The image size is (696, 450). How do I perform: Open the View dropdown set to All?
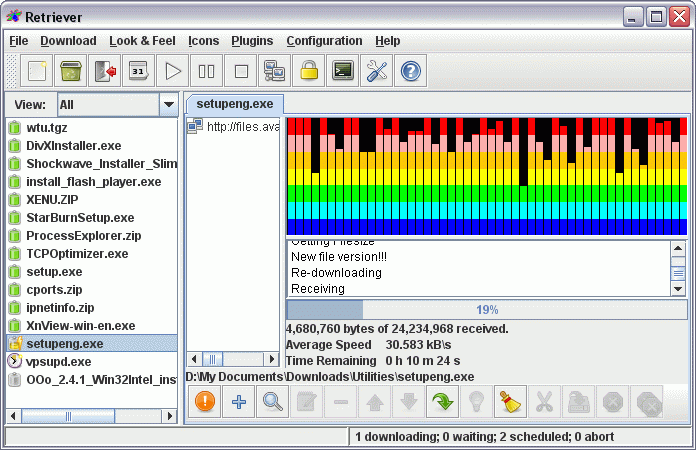click(x=116, y=104)
